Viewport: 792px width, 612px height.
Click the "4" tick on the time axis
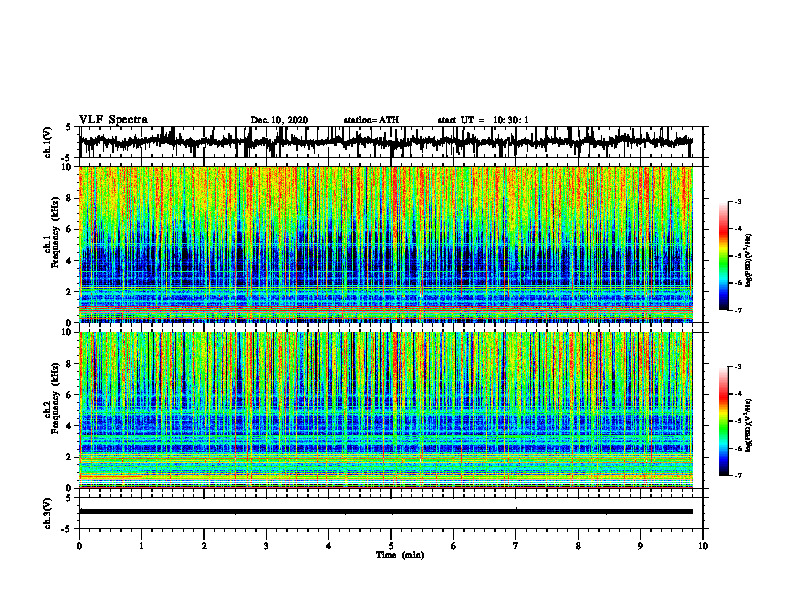[329, 546]
